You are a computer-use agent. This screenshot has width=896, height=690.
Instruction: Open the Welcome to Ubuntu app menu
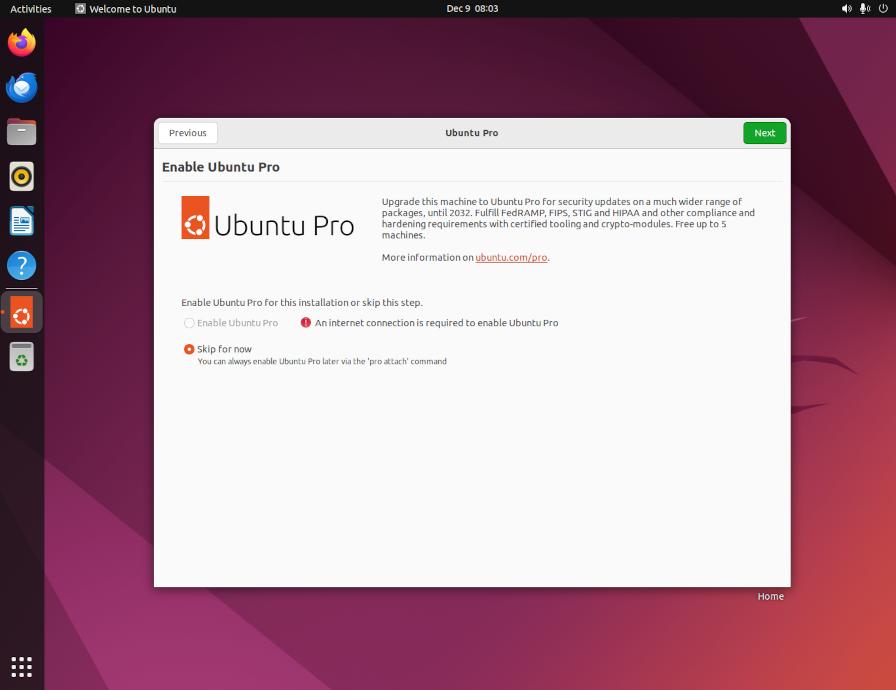coord(126,9)
